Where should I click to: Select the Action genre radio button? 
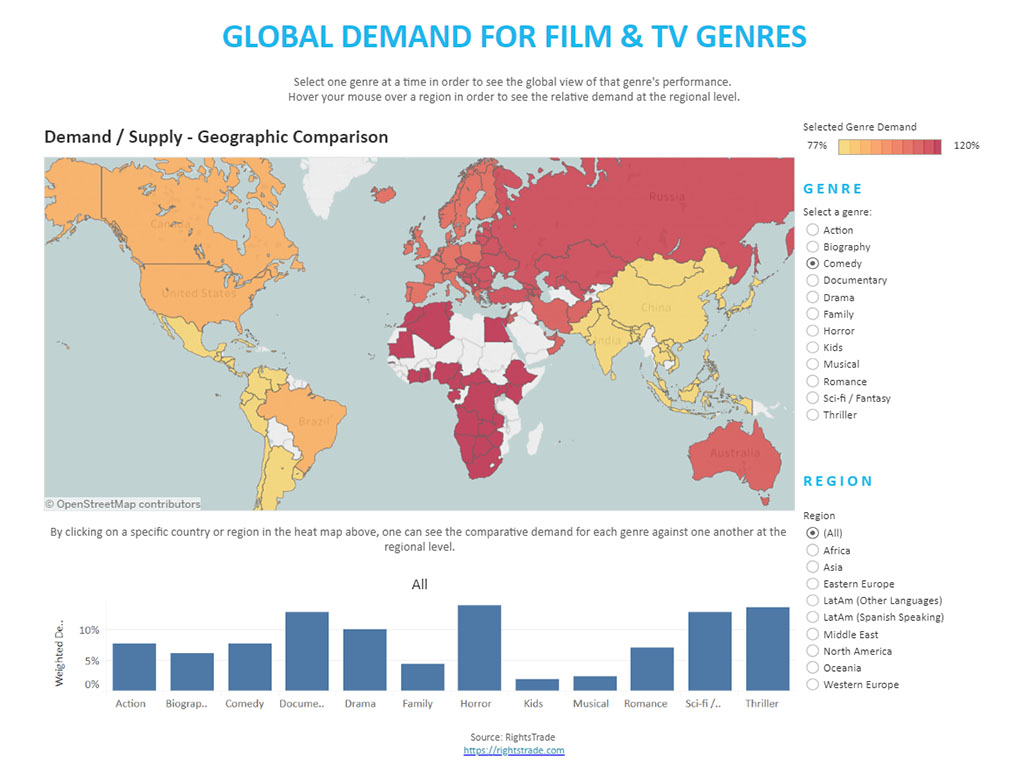pyautogui.click(x=813, y=230)
